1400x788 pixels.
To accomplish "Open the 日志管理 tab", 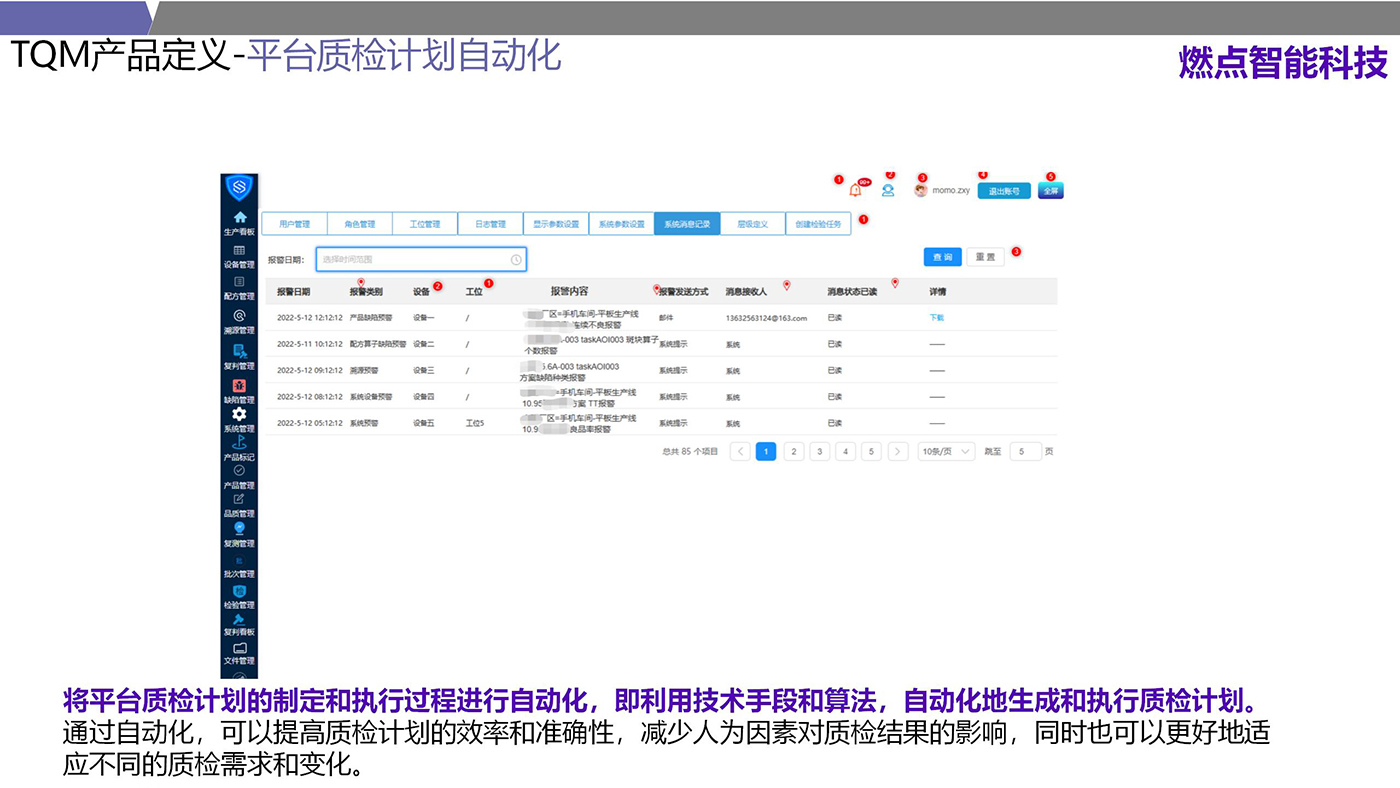I will [490, 224].
